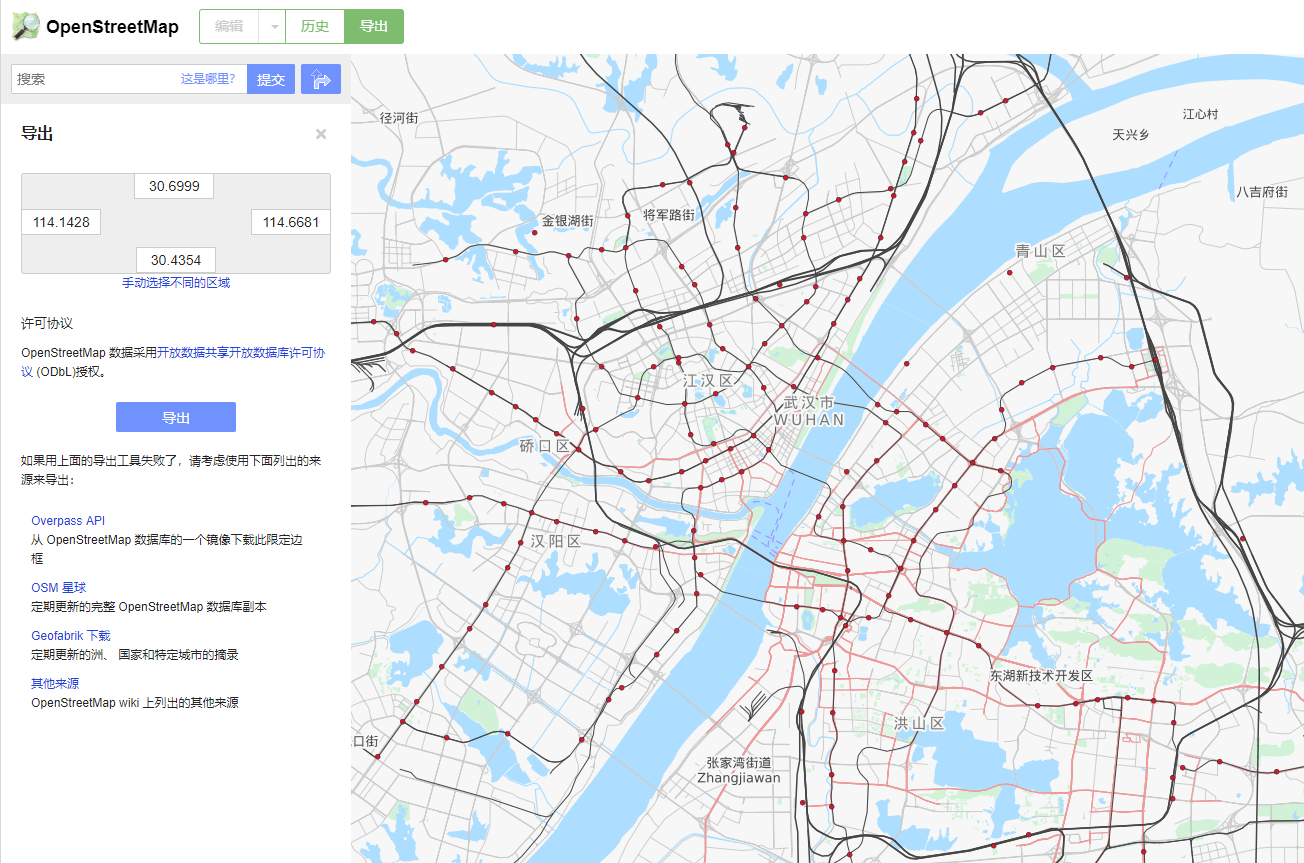Click the text 定期更新的完整 OpenStreetMap 数据库副本
The image size is (1304, 863).
pyautogui.click(x=149, y=607)
